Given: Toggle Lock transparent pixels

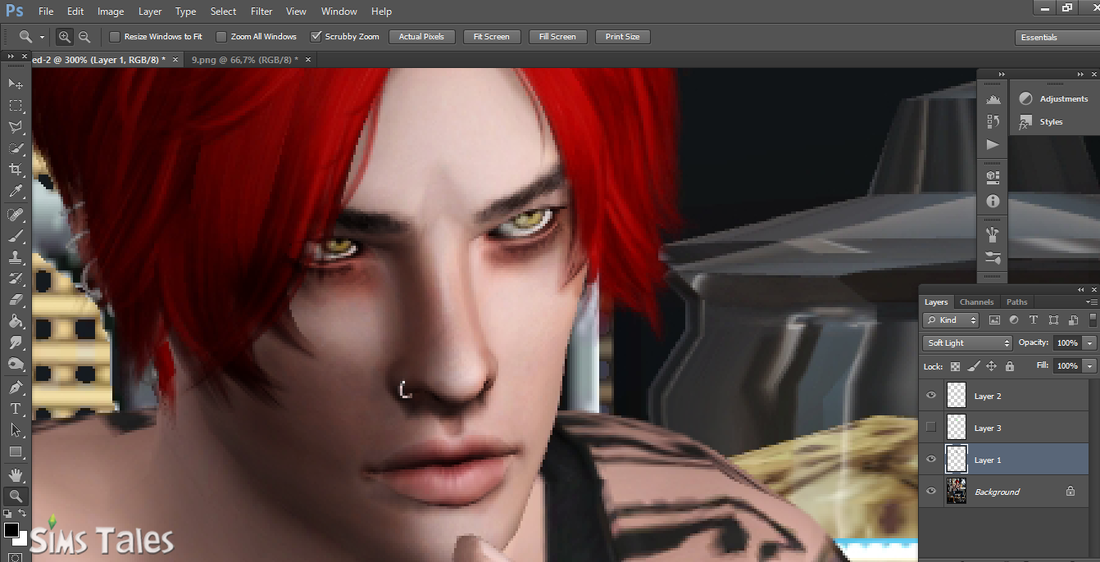Looking at the screenshot, I should 955,366.
